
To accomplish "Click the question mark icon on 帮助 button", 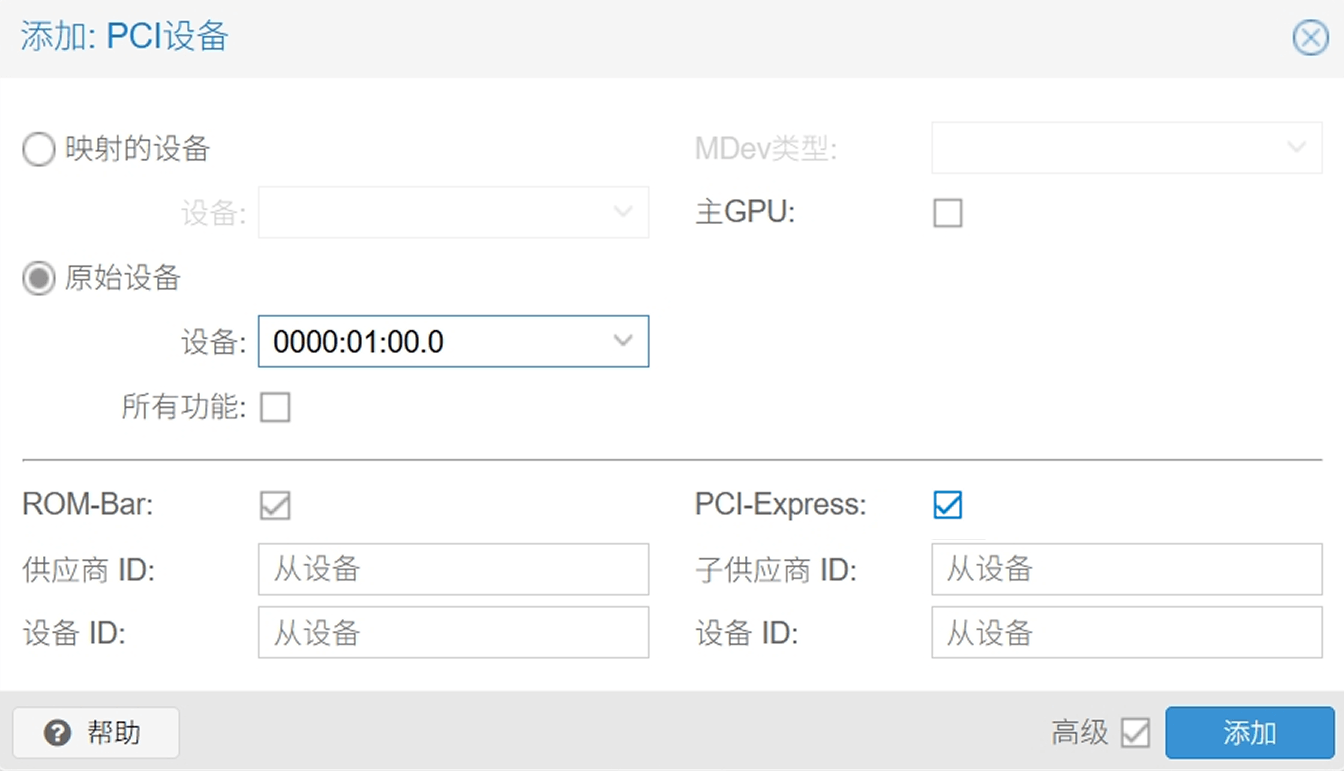I will click(57, 733).
